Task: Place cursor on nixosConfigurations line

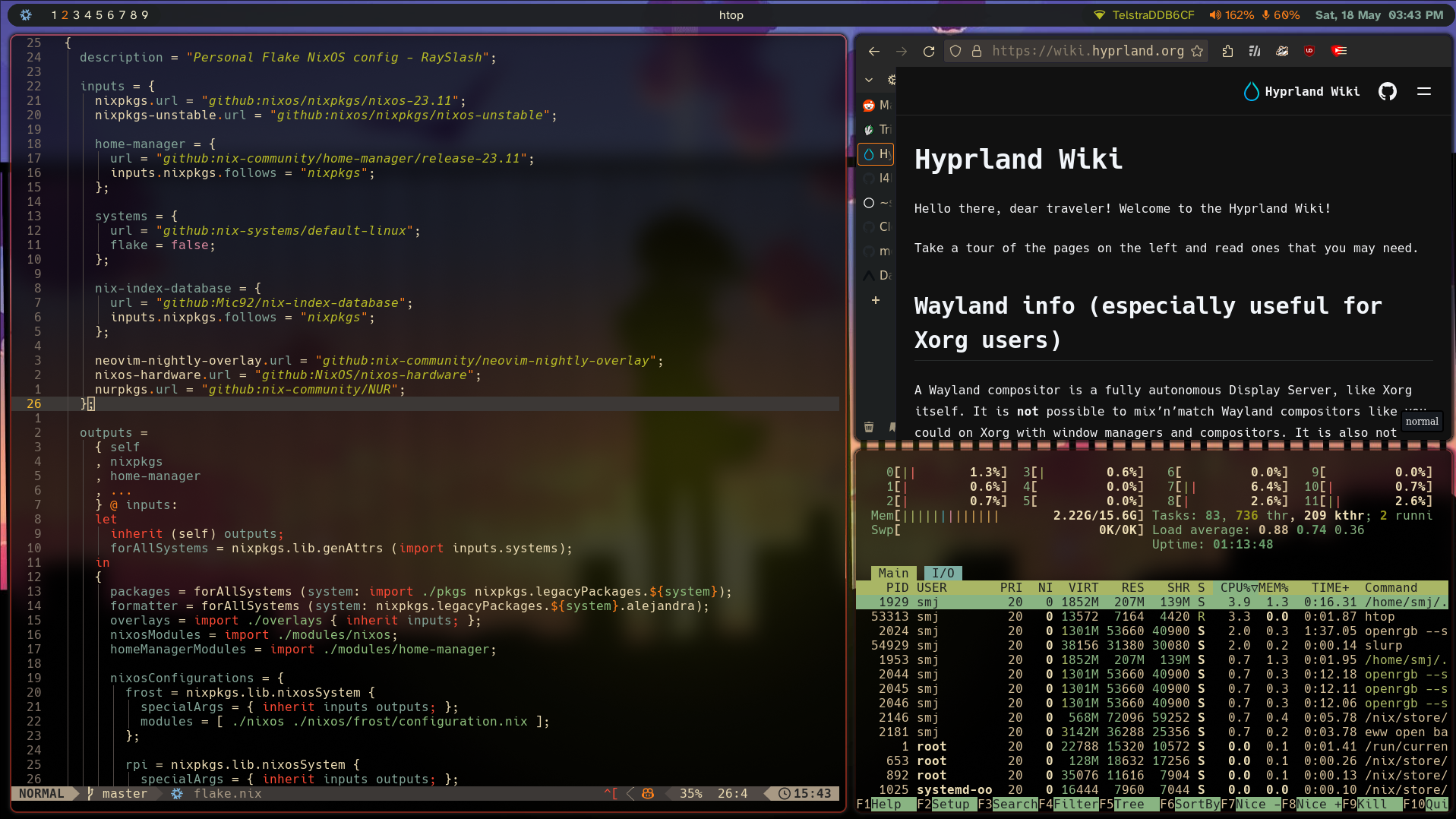Action: [197, 678]
